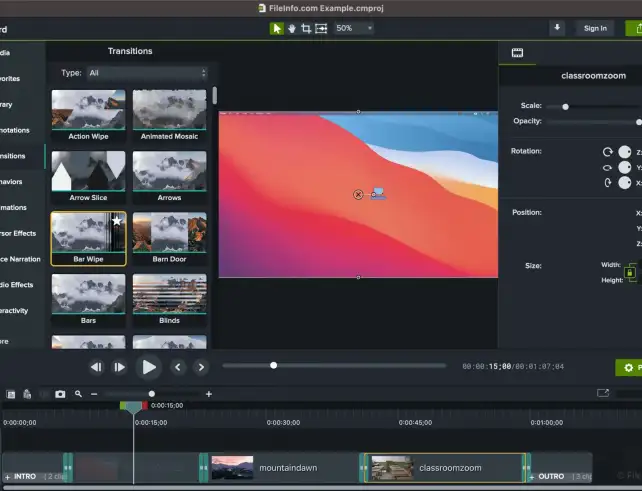
Task: Select the classroomzoom clip on timeline
Action: [444, 468]
